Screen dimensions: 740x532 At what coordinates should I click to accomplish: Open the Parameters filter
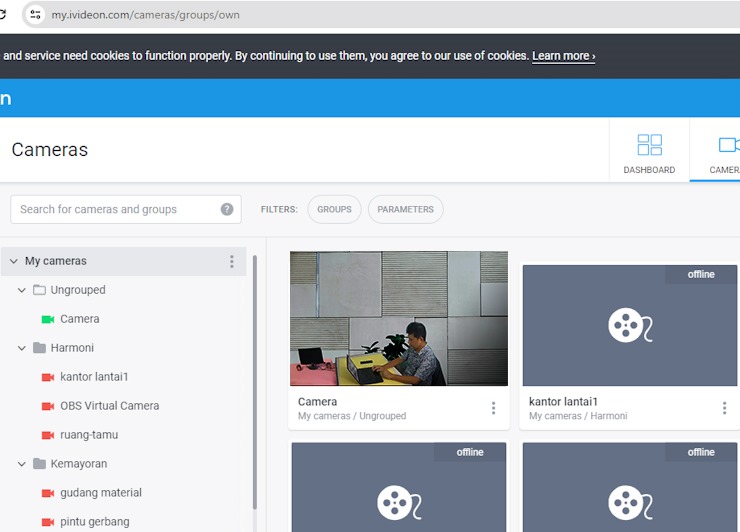(405, 209)
